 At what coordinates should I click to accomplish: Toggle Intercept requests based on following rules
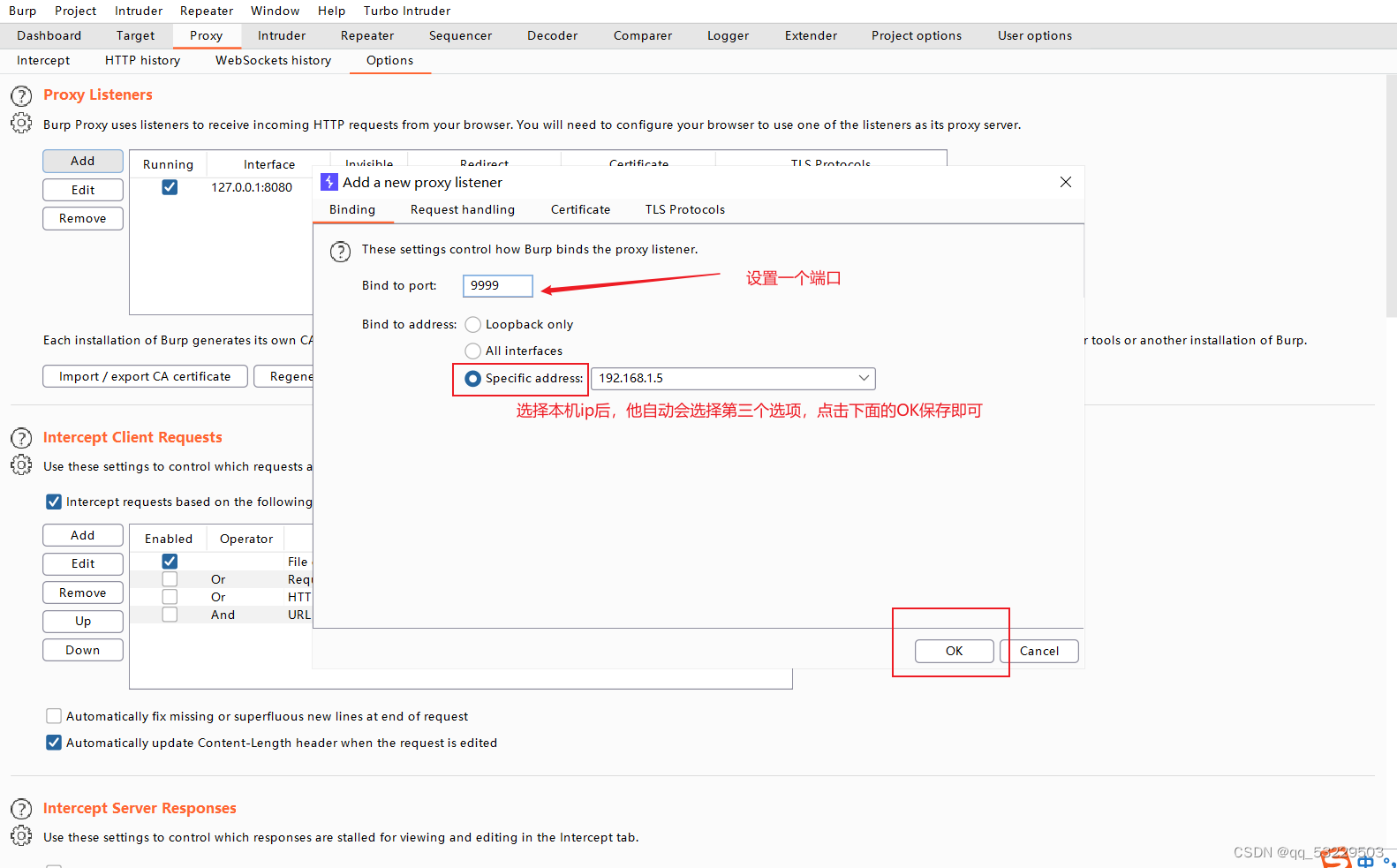[54, 502]
